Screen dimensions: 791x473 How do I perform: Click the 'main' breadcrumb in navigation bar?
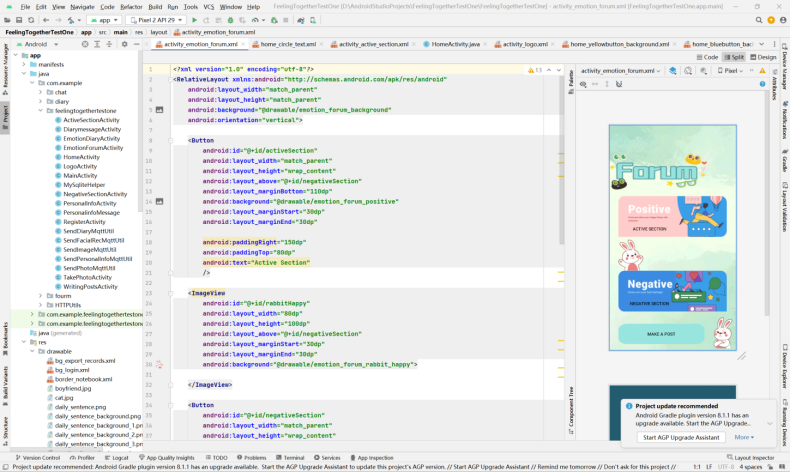[120, 32]
